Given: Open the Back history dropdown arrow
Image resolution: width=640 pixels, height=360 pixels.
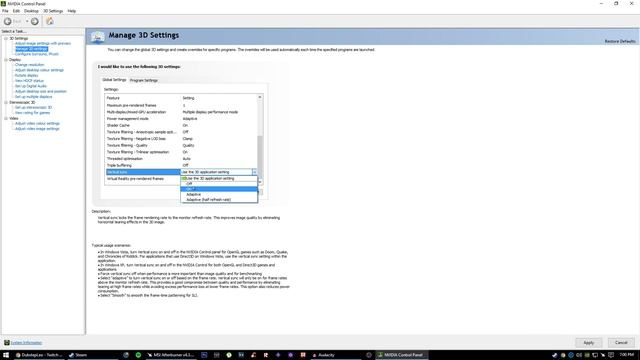Looking at the screenshot, I should (x=27, y=21).
